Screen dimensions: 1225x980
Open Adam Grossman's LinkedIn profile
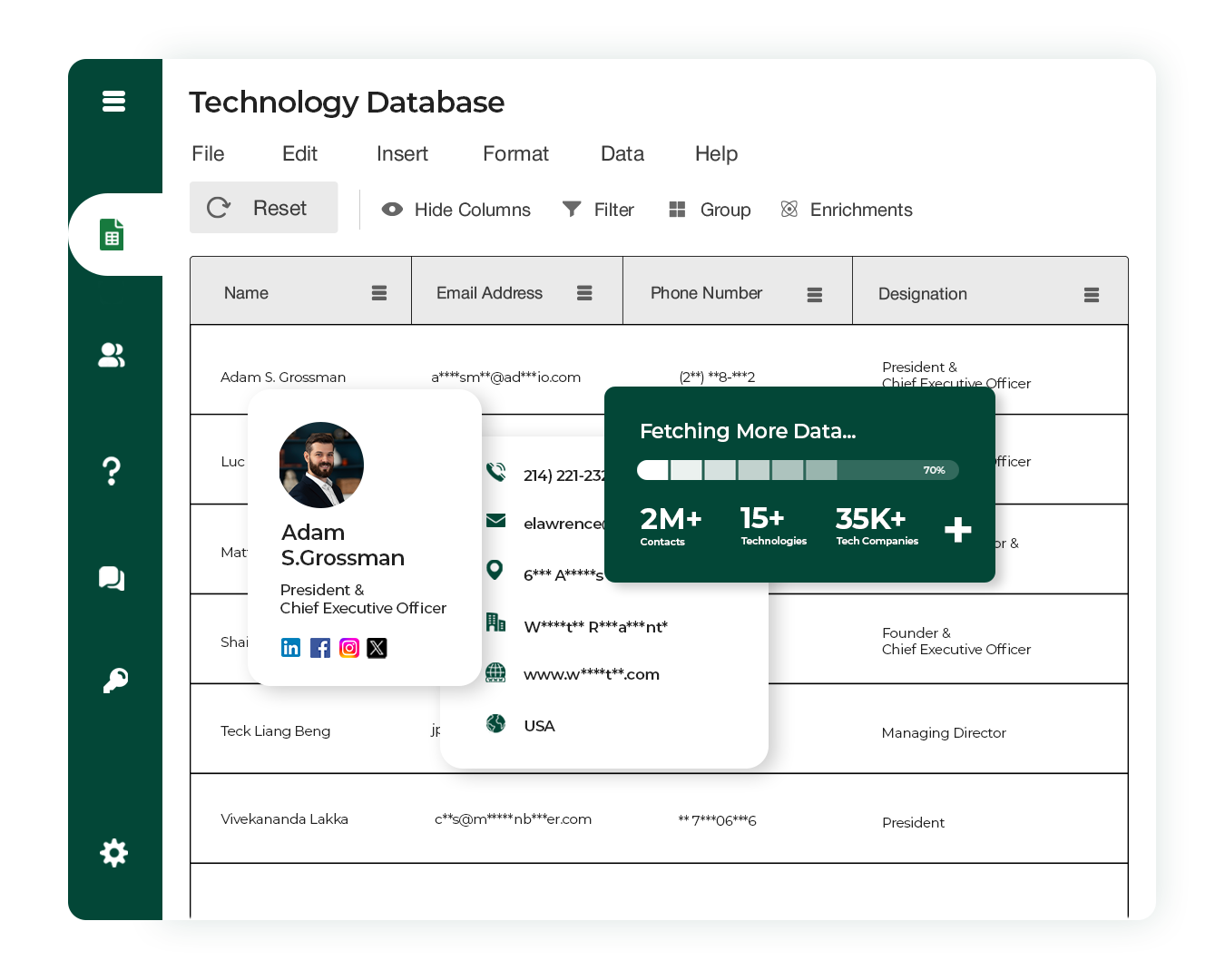tap(290, 648)
